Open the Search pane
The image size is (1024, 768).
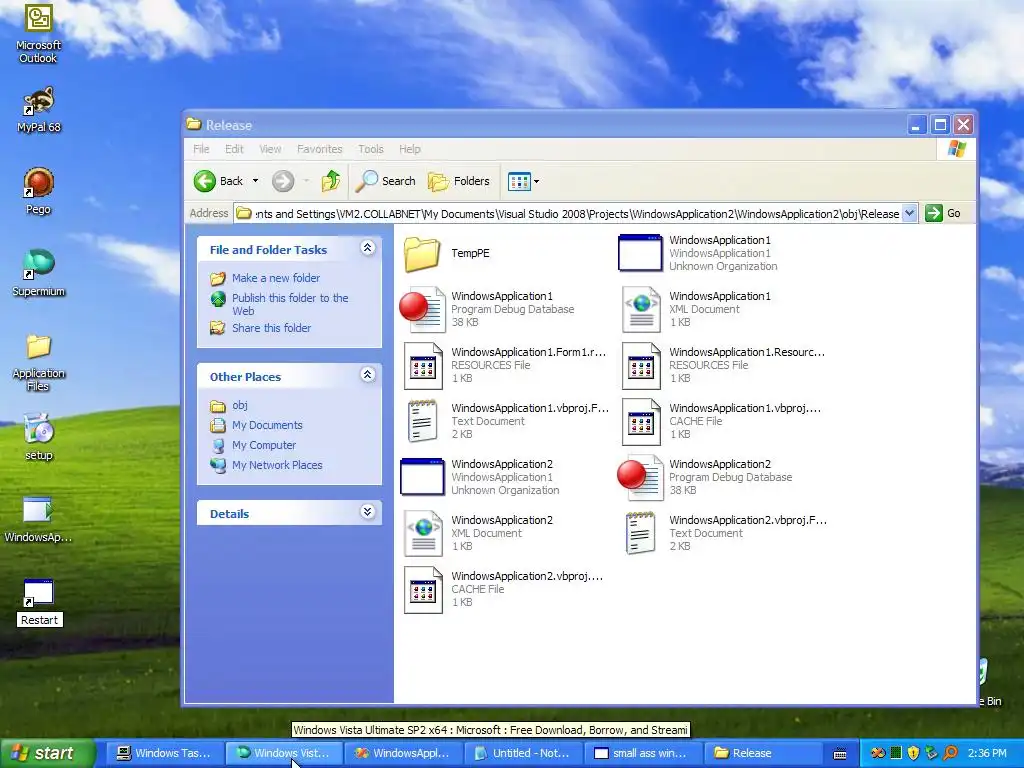(x=385, y=181)
